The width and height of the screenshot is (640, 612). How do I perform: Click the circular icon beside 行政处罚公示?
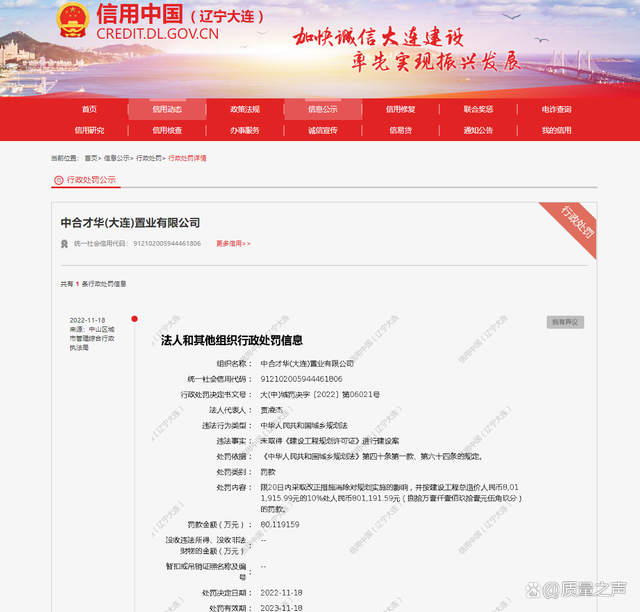(59, 180)
